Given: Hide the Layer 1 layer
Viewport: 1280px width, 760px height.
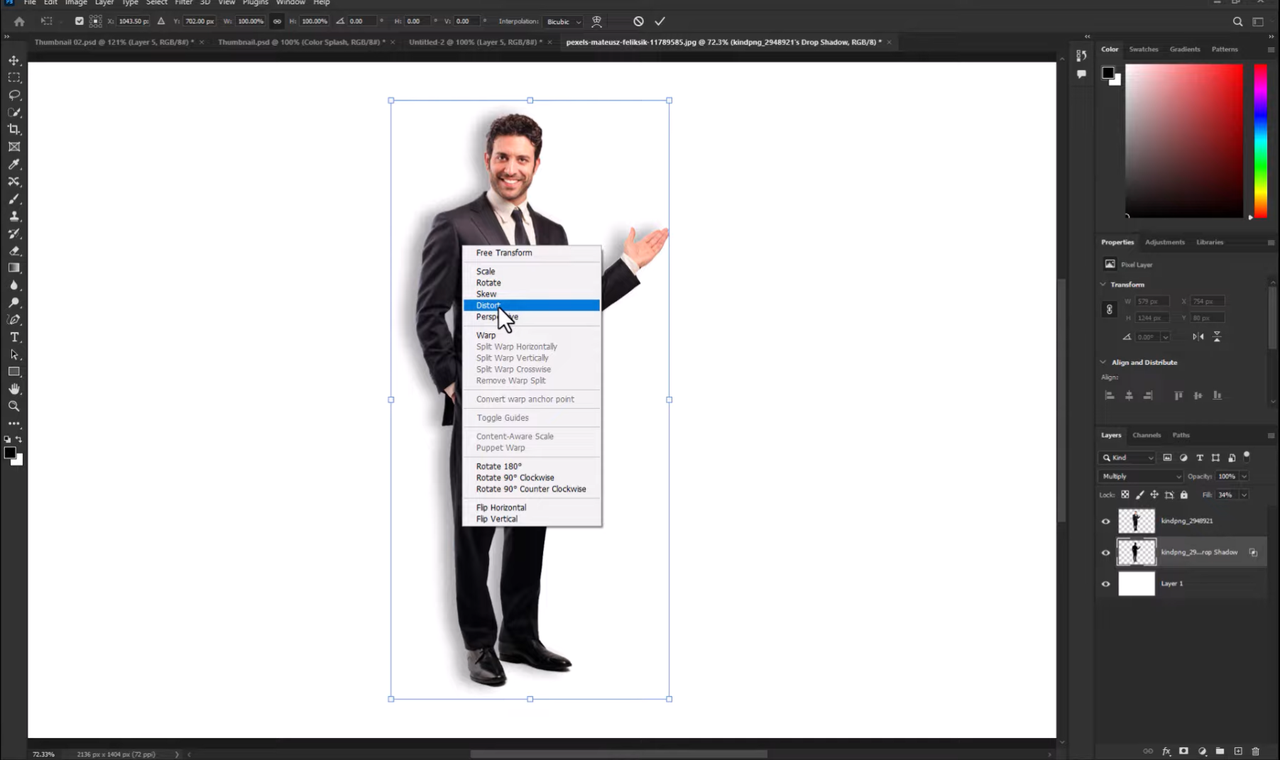Looking at the screenshot, I should point(1105,583).
